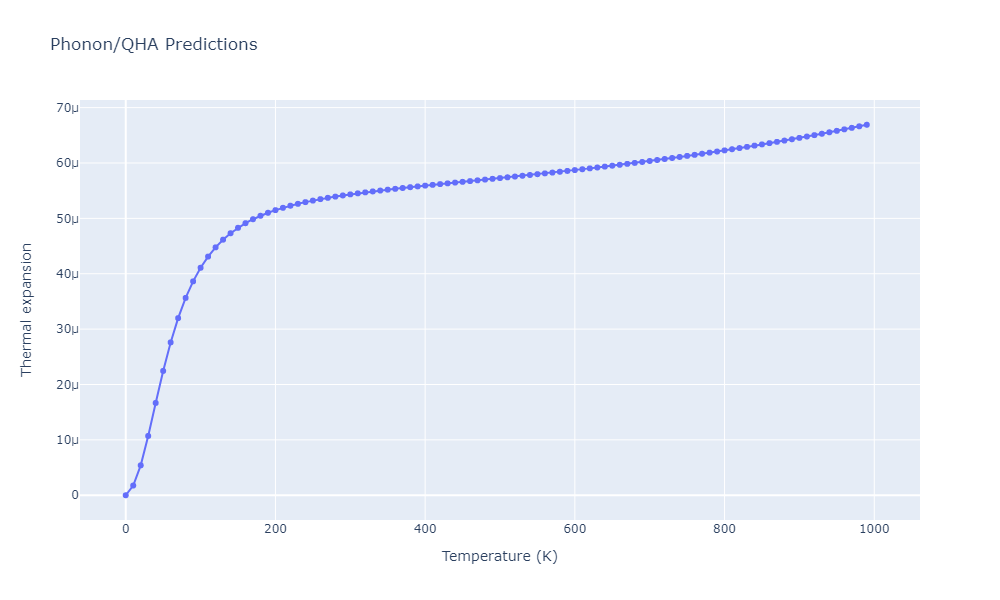Click the data point at 50 K
The width and height of the screenshot is (1000, 600).
[x=163, y=371]
